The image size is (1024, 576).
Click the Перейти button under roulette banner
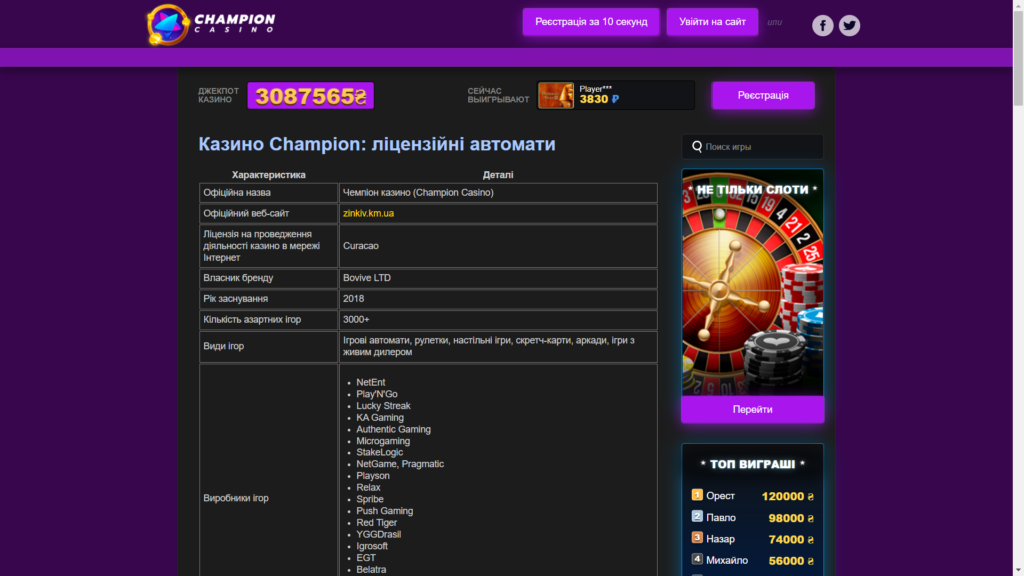coord(752,409)
